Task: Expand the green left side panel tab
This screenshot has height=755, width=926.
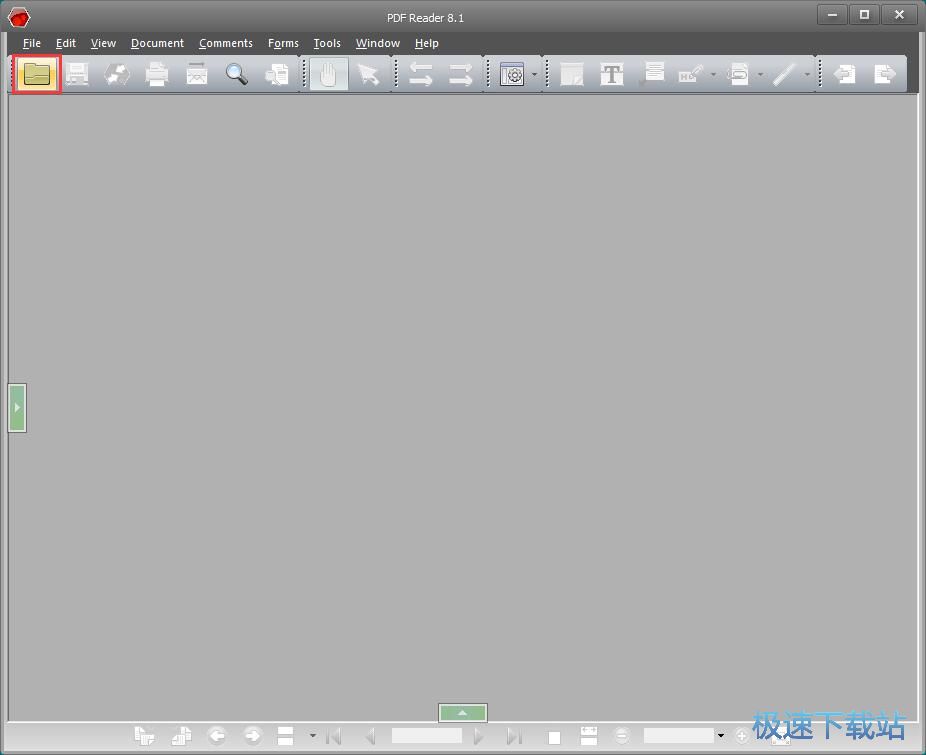Action: (17, 408)
